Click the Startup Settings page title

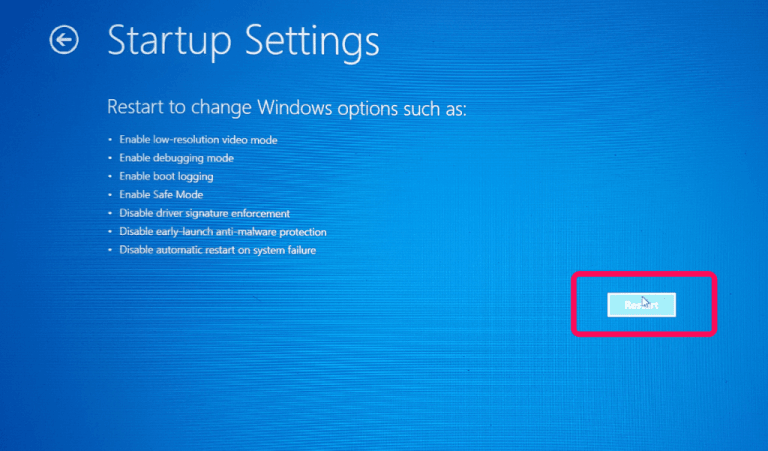pos(243,41)
